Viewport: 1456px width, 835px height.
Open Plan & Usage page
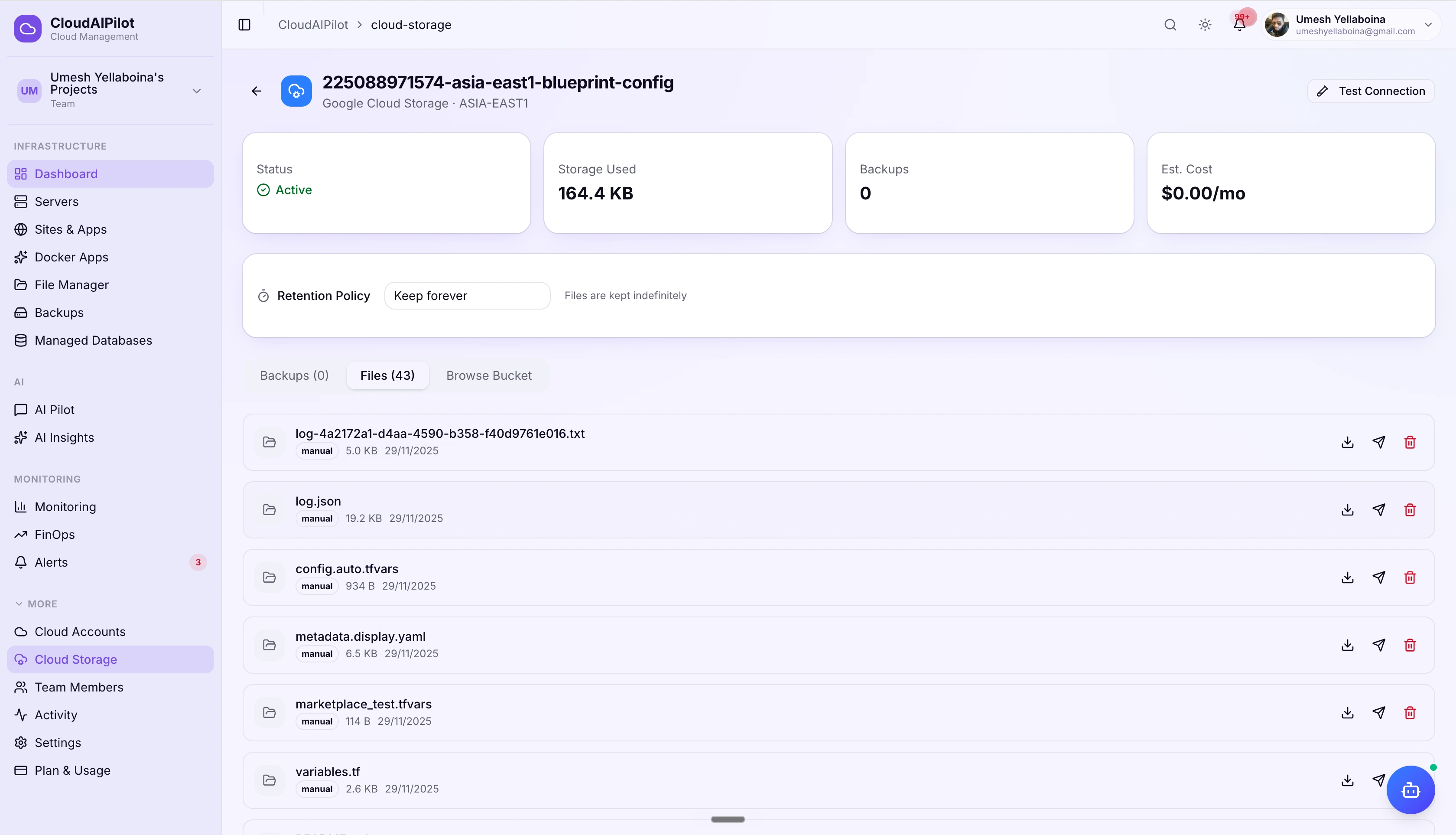(110, 771)
